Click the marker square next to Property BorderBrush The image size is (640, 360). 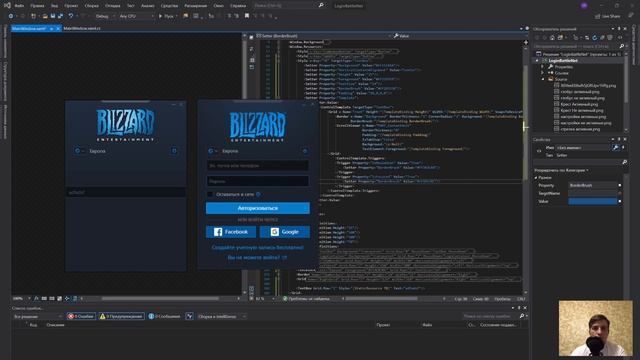(620, 185)
